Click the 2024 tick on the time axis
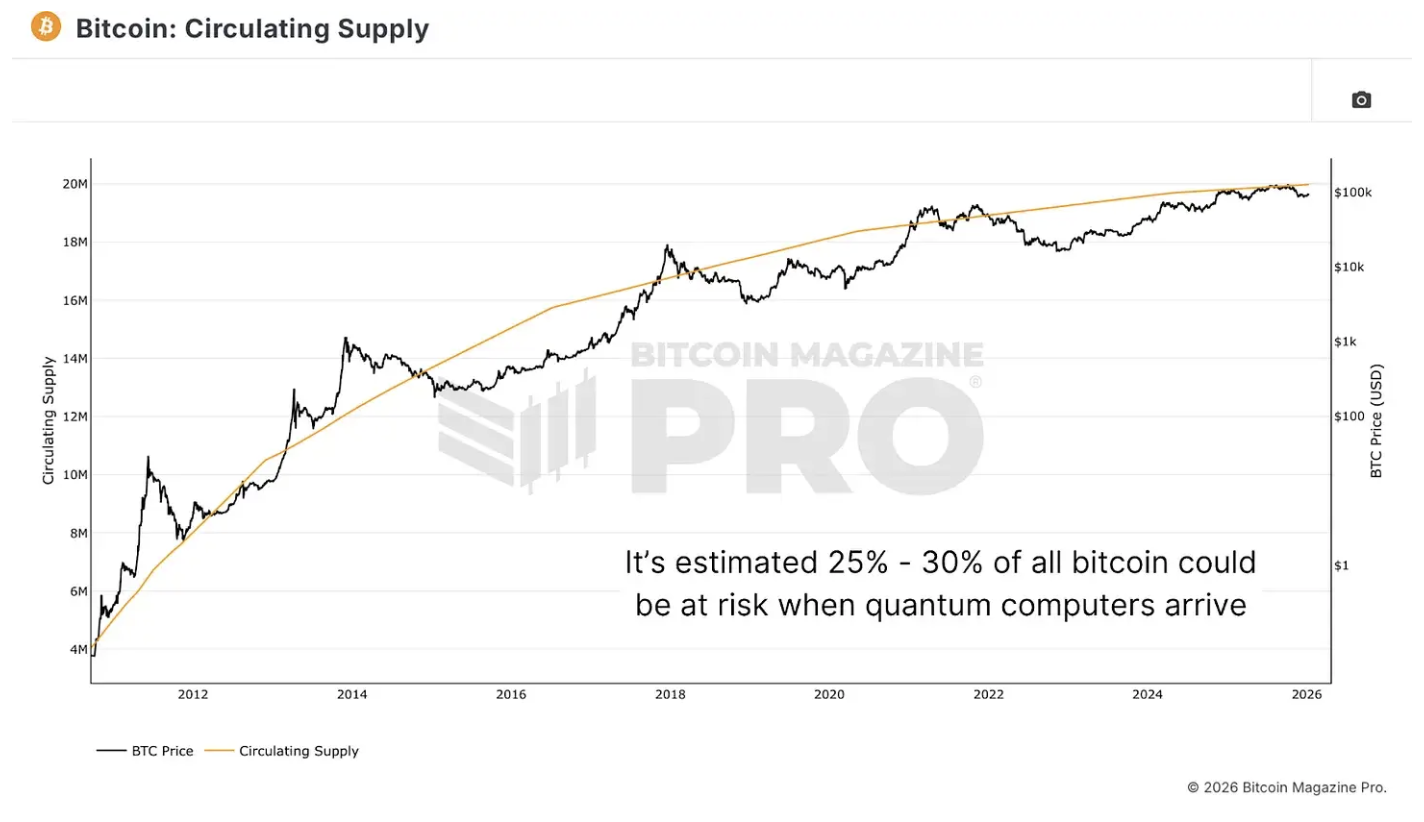 pos(1148,695)
